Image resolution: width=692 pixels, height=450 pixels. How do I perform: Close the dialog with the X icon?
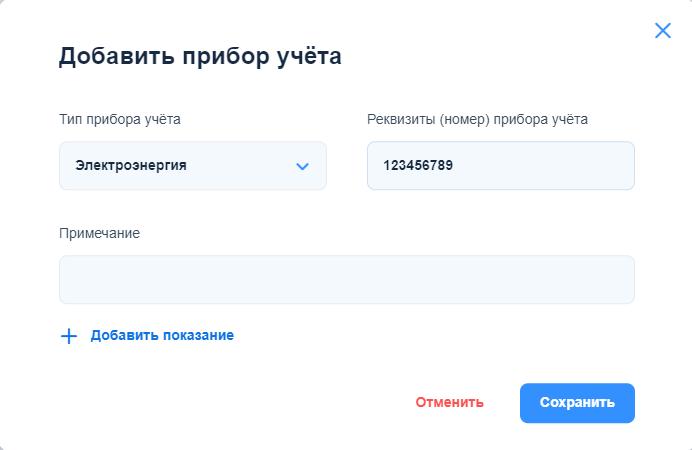(x=662, y=30)
